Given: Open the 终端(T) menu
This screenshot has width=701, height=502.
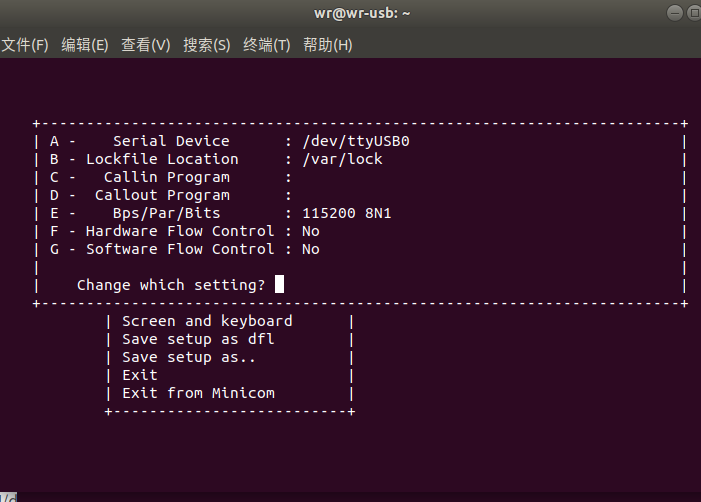Looking at the screenshot, I should [266, 45].
